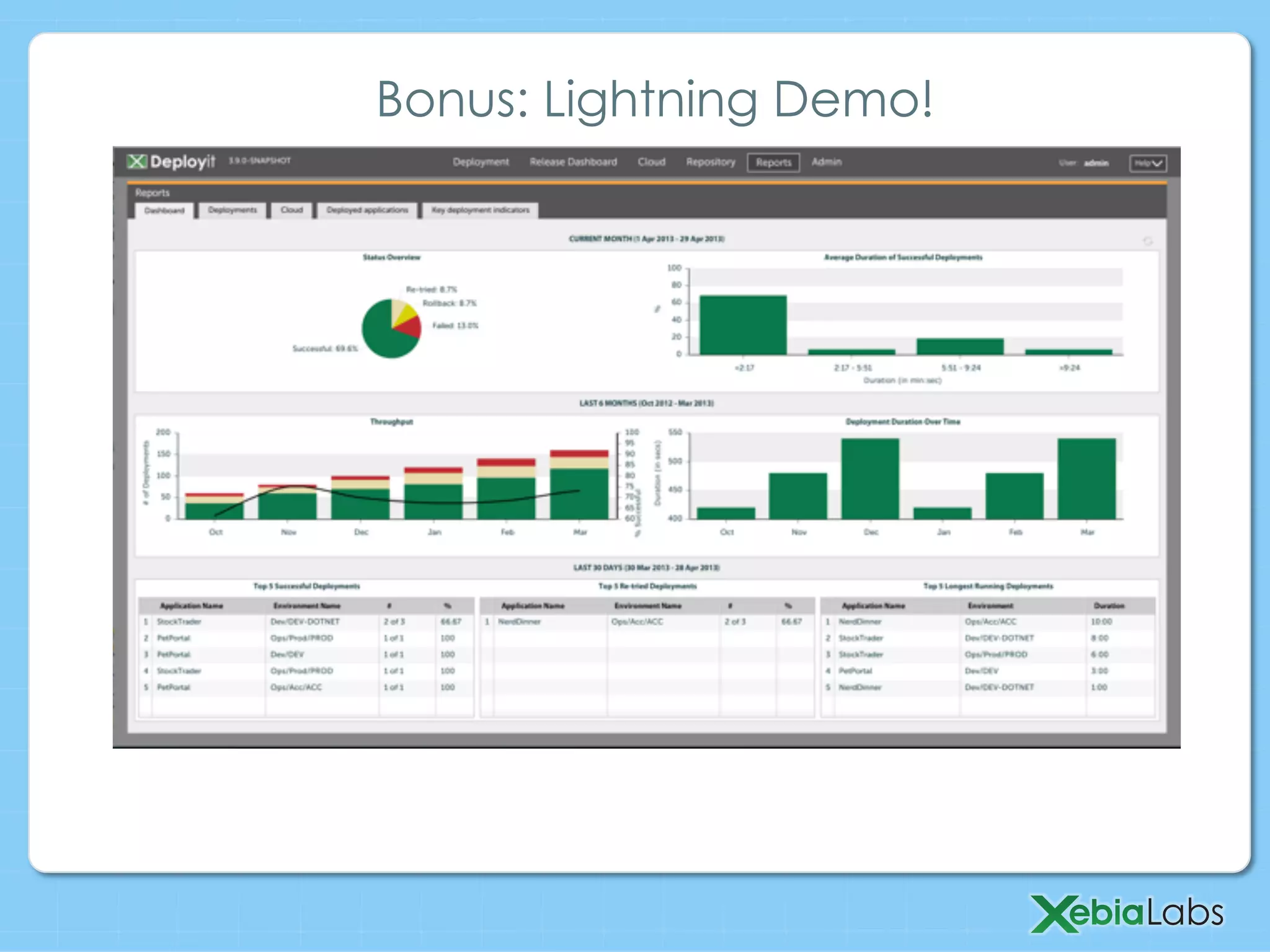Click 'Rollback: 8.7%' pie label
The image size is (1270, 952).
pos(450,303)
